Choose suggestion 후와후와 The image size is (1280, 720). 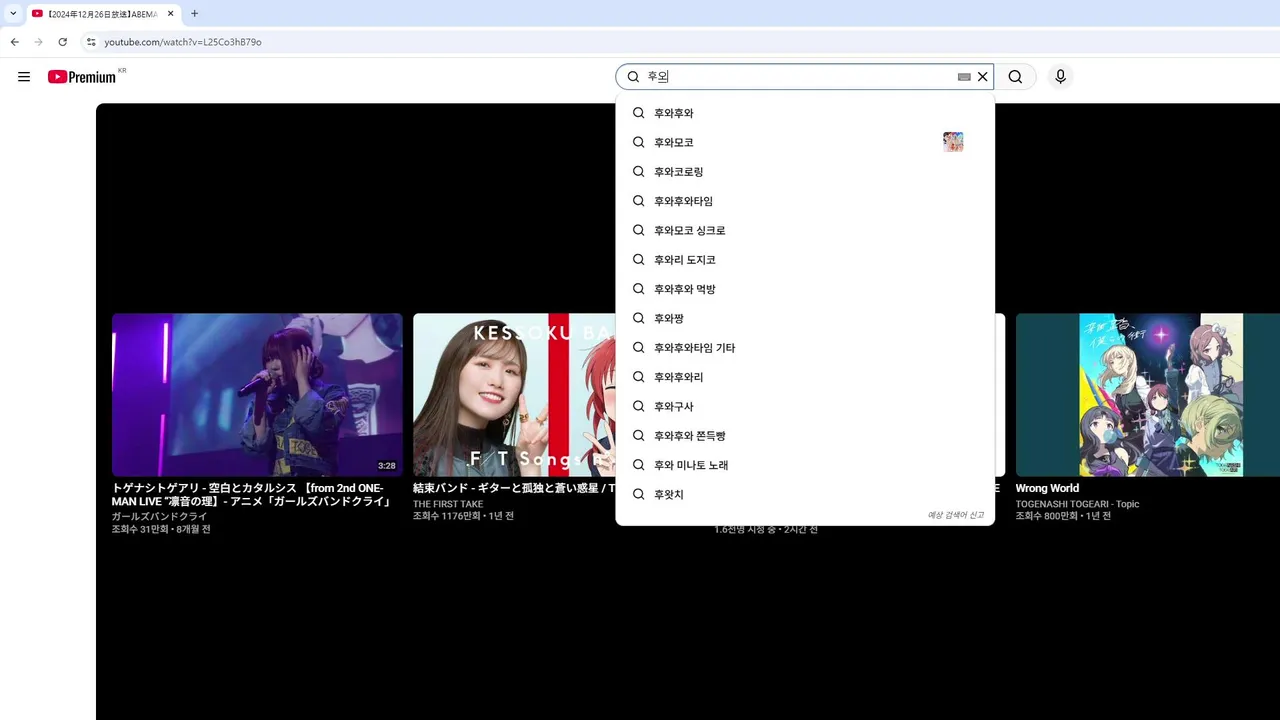pos(805,113)
